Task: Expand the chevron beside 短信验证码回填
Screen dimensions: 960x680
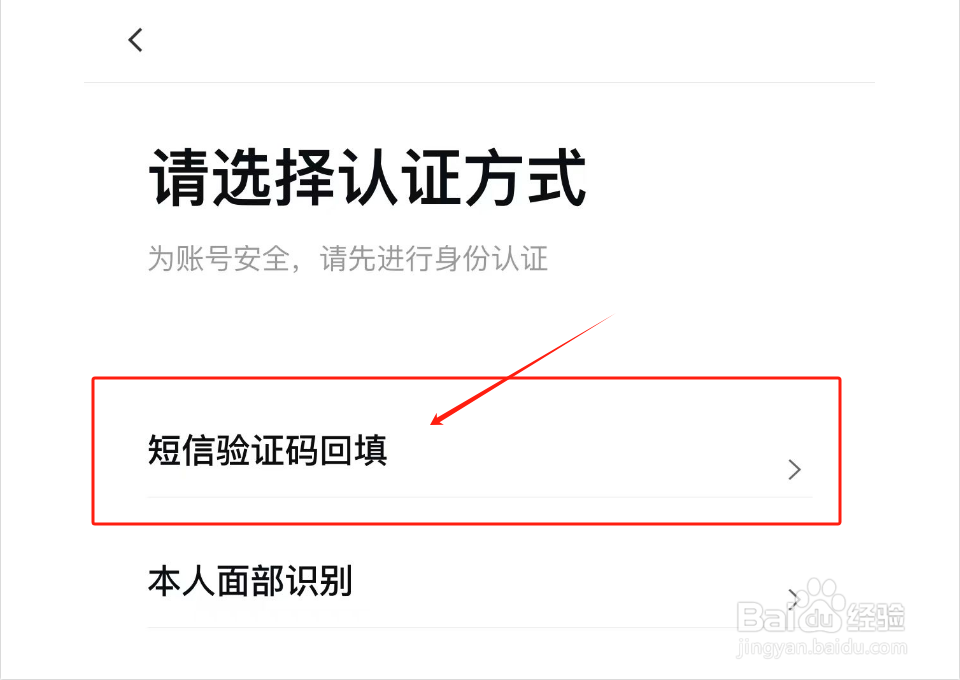Action: pos(794,469)
